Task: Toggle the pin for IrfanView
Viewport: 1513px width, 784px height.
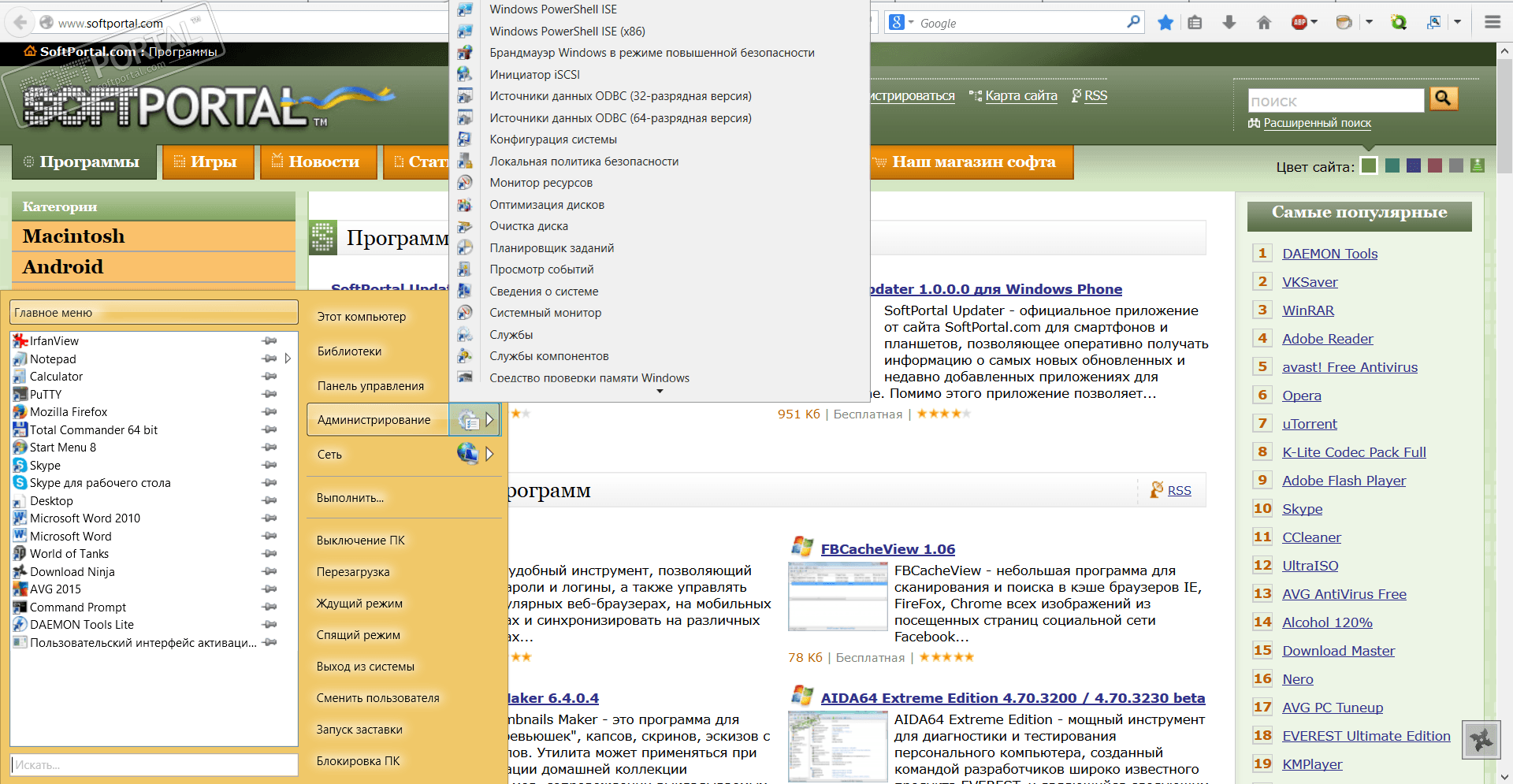Action: [270, 341]
